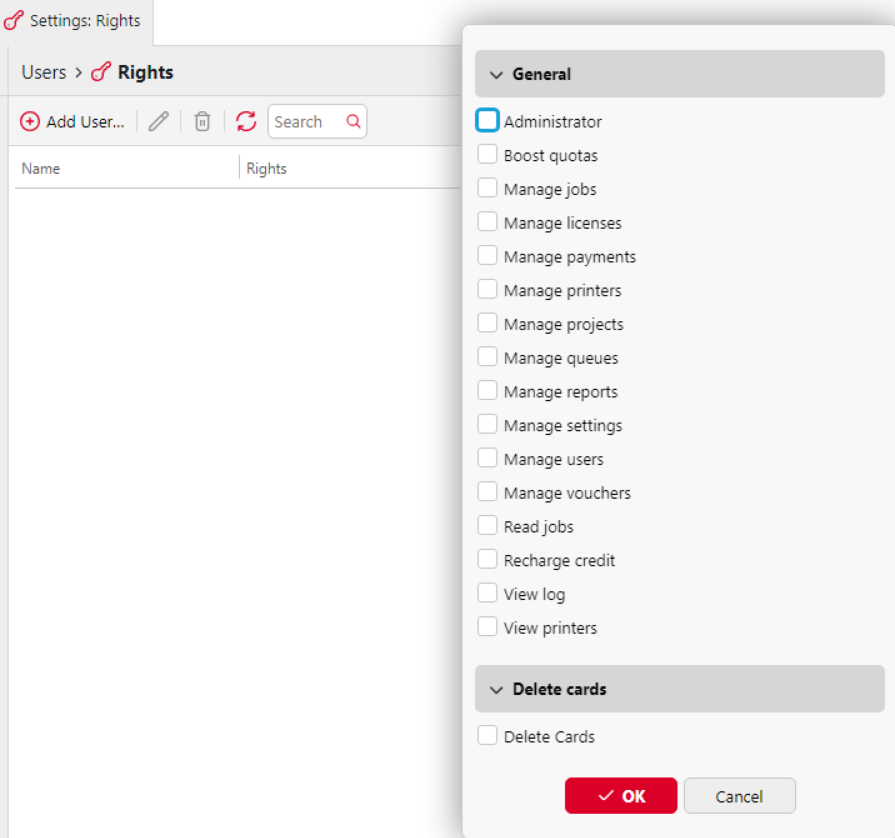The width and height of the screenshot is (895, 838).
Task: Click the key icon in Rights breadcrumb
Action: 101,73
